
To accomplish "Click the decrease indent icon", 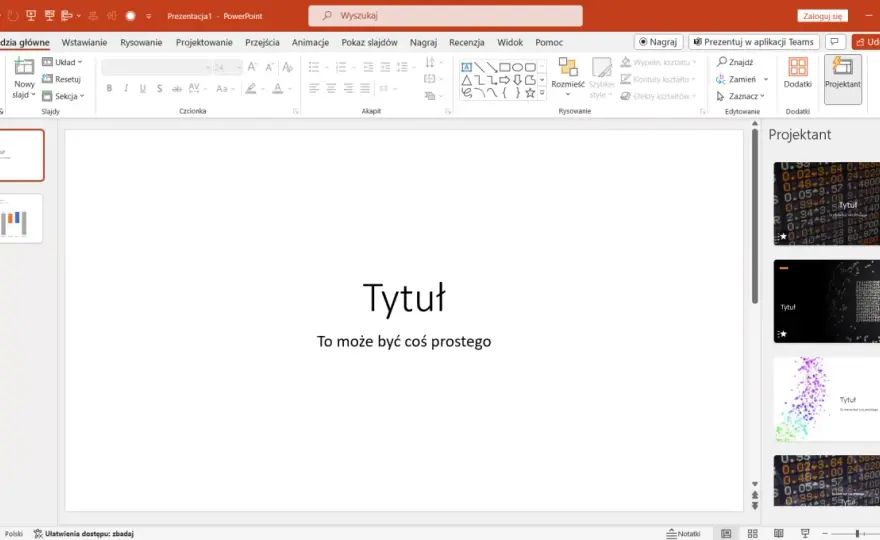I will pyautogui.click(x=368, y=67).
